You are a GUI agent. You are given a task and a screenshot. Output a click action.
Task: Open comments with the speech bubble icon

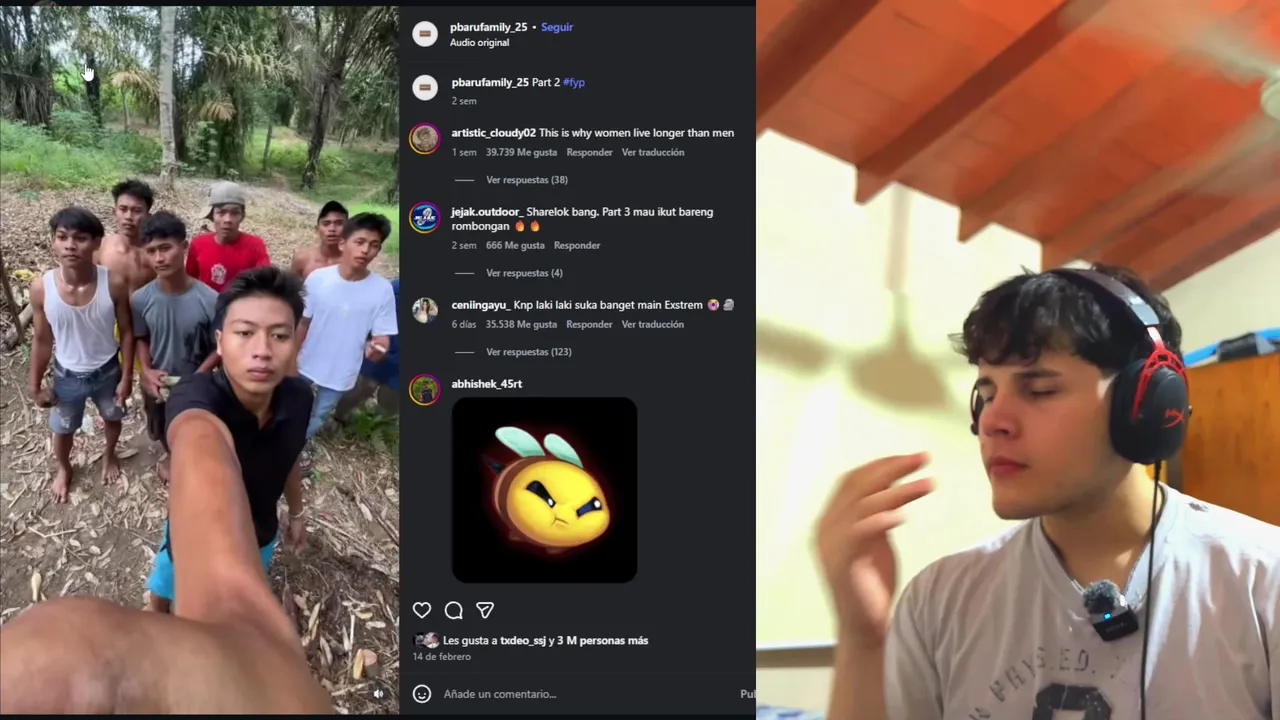click(x=453, y=610)
